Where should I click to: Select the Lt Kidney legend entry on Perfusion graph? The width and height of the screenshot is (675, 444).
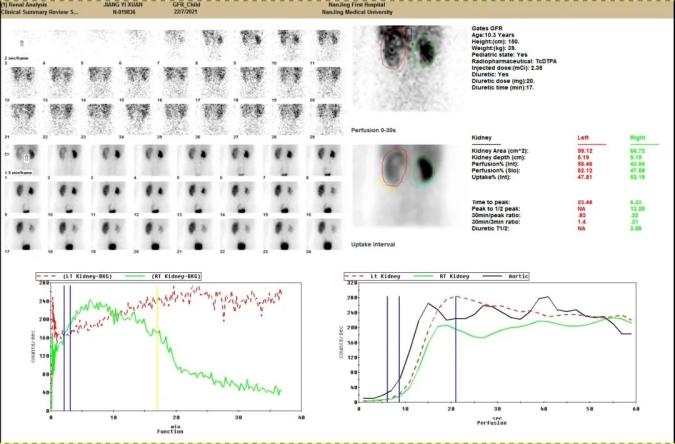click(x=373, y=276)
